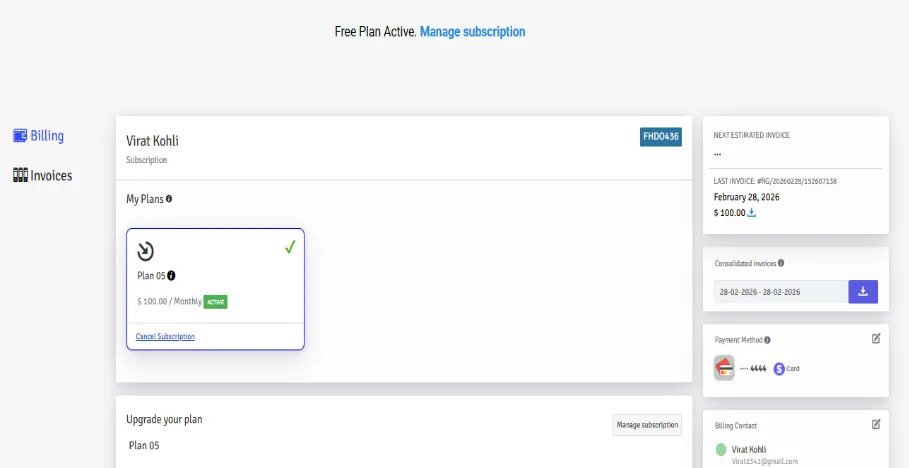Click Manage subscription link in top banner
Image resolution: width=909 pixels, height=468 pixels.
pos(472,31)
